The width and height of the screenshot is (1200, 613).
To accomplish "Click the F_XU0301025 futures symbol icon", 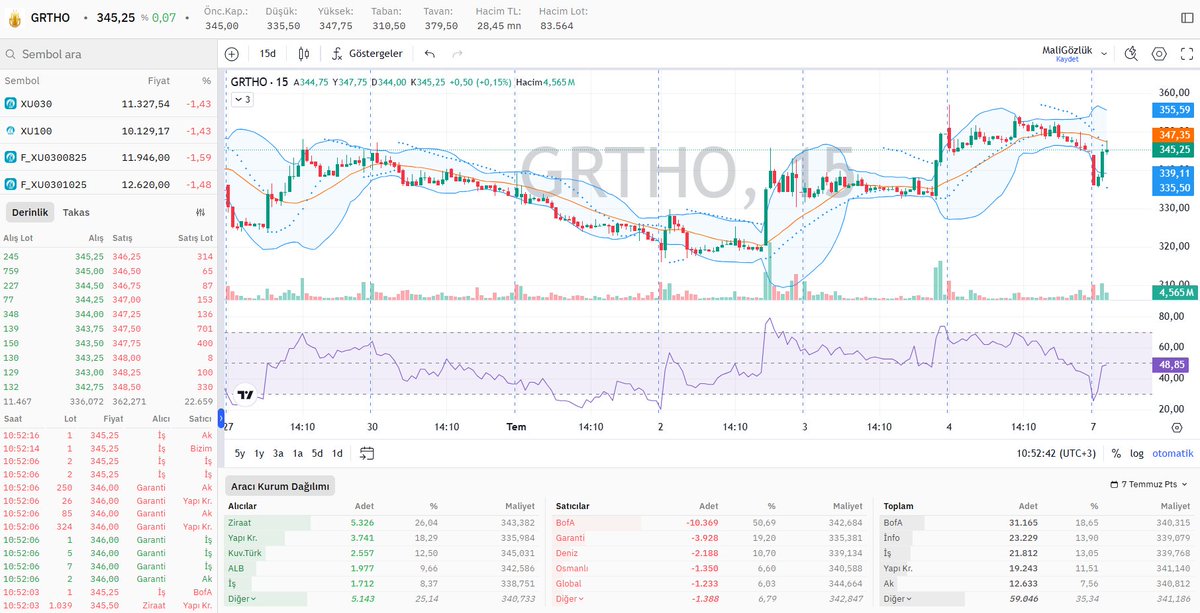I will [x=10, y=184].
